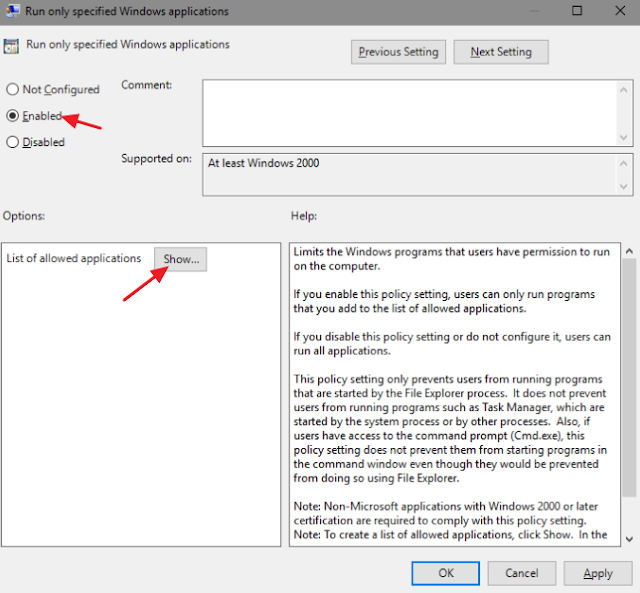Click the Supported on scroll up arrow
This screenshot has width=640, height=593.
(x=623, y=164)
